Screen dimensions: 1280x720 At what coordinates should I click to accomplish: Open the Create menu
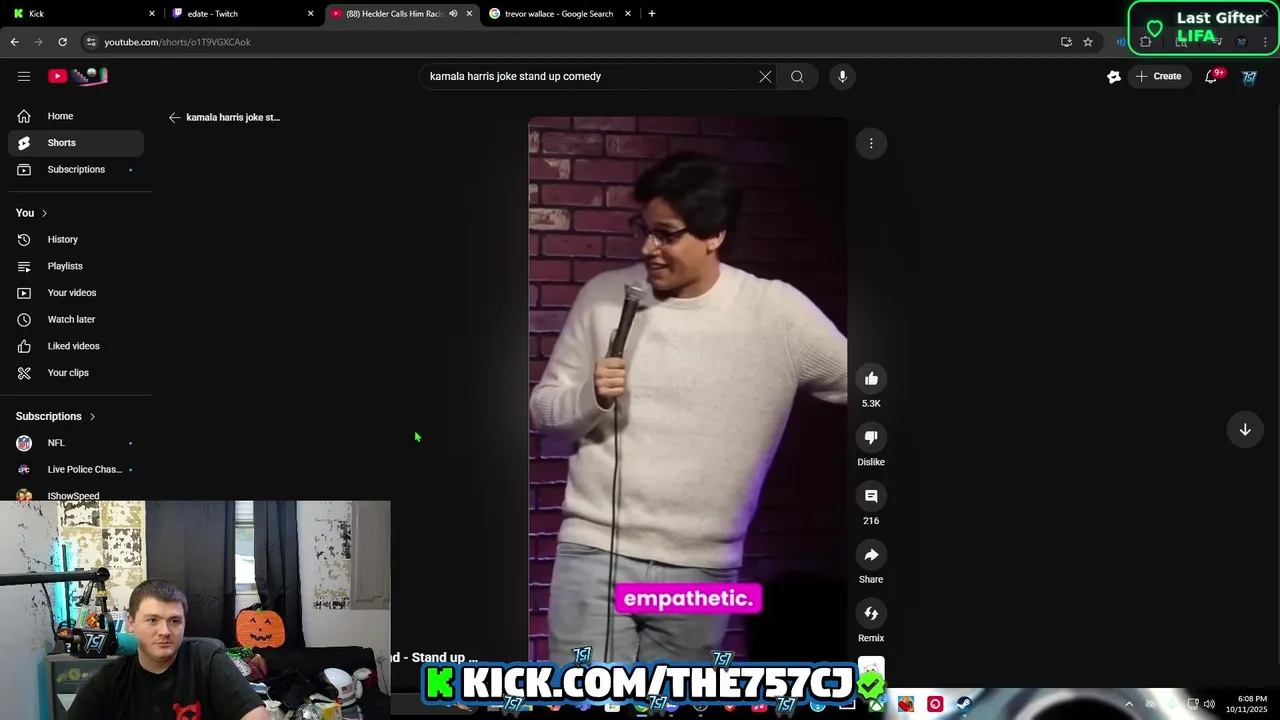click(1158, 76)
